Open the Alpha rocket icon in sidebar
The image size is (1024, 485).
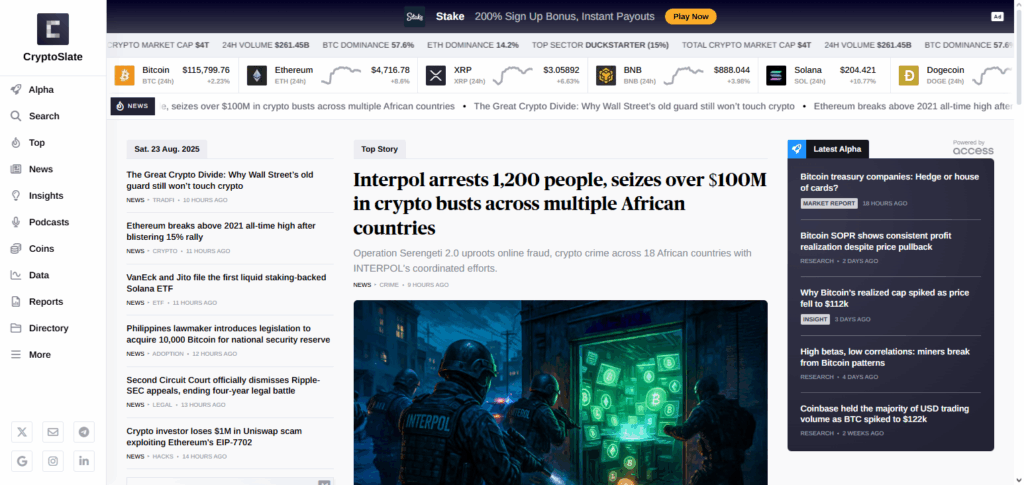coord(16,89)
